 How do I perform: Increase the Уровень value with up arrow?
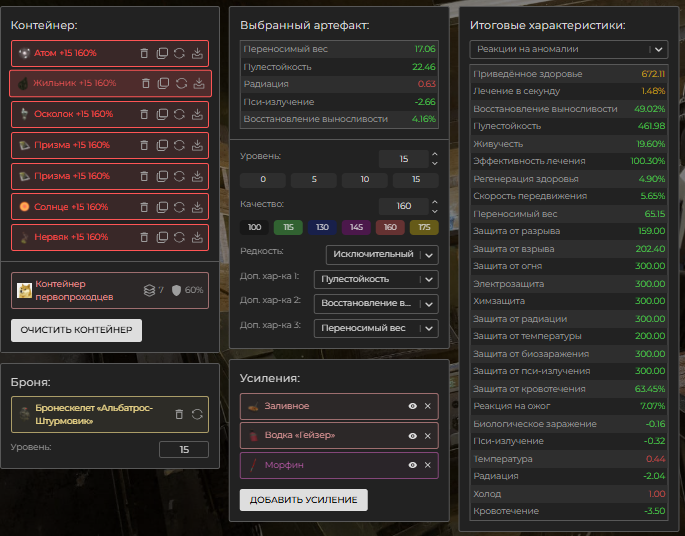point(435,155)
